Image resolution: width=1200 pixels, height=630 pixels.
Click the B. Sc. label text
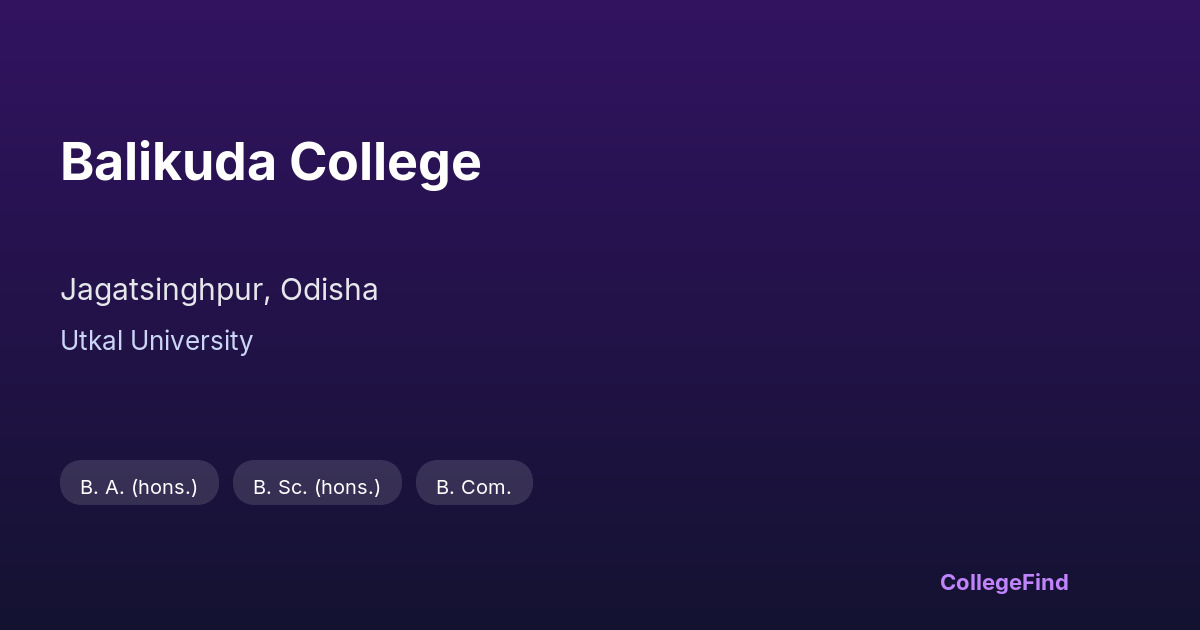click(280, 487)
